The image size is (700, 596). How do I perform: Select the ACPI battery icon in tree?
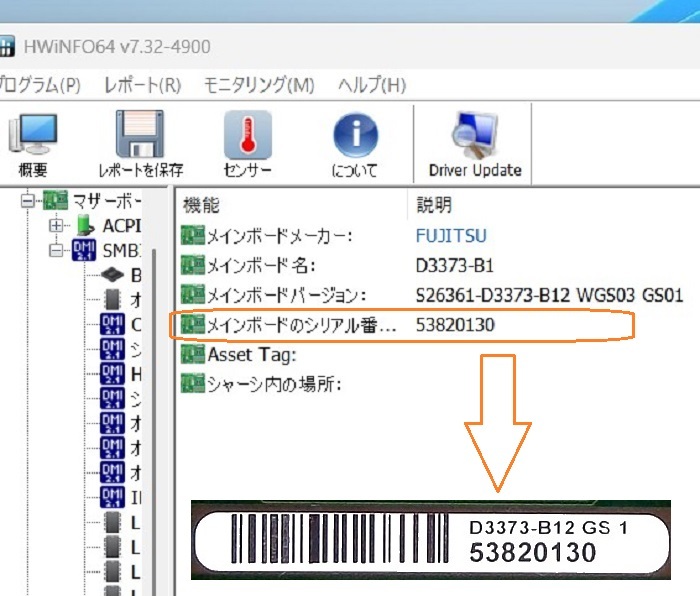point(86,226)
